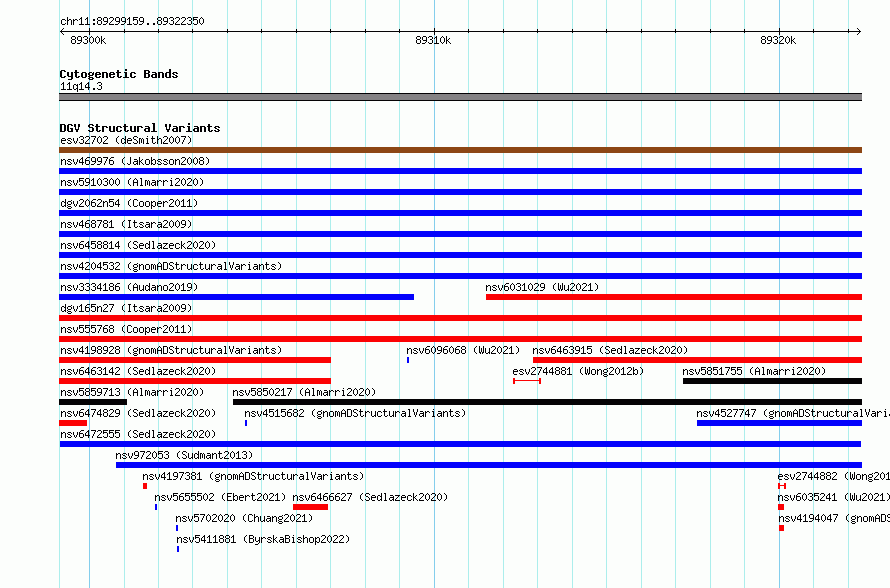The height and width of the screenshot is (588, 890).
Task: Click the nsv5859713 (Almarri2020) black bar
Action: click(x=93, y=402)
